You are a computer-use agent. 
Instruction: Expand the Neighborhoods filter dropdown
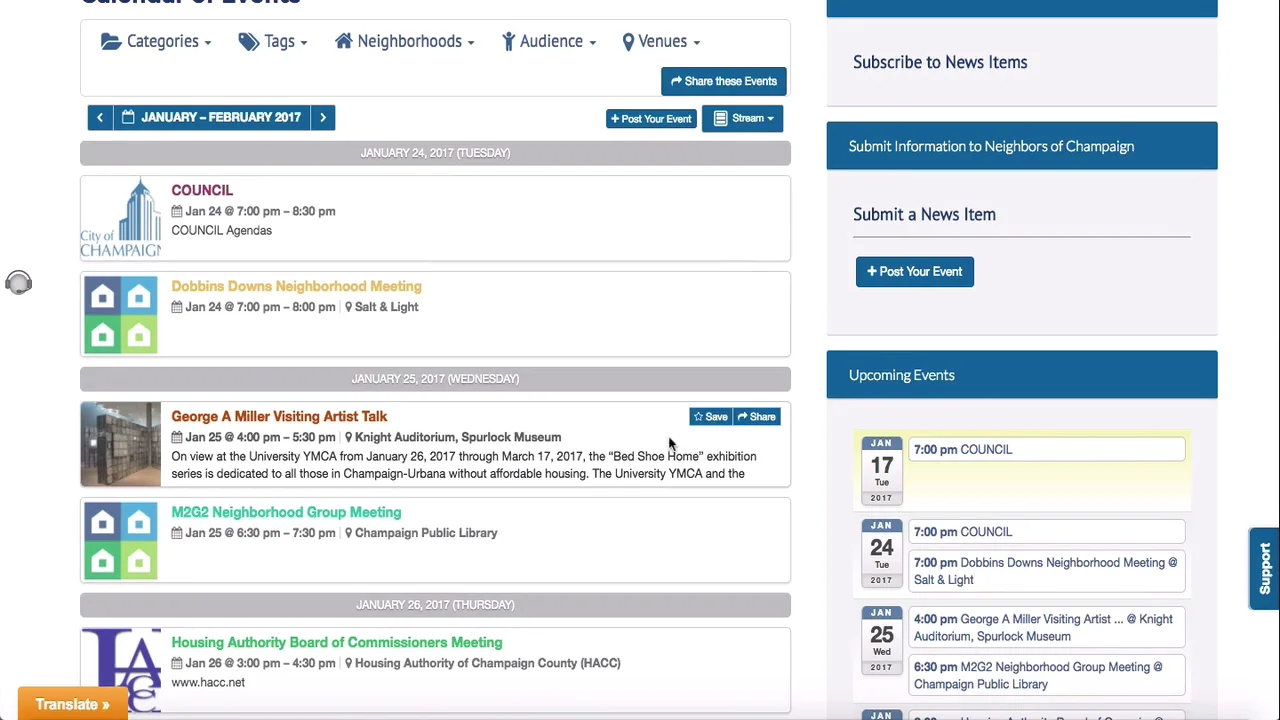click(x=404, y=41)
